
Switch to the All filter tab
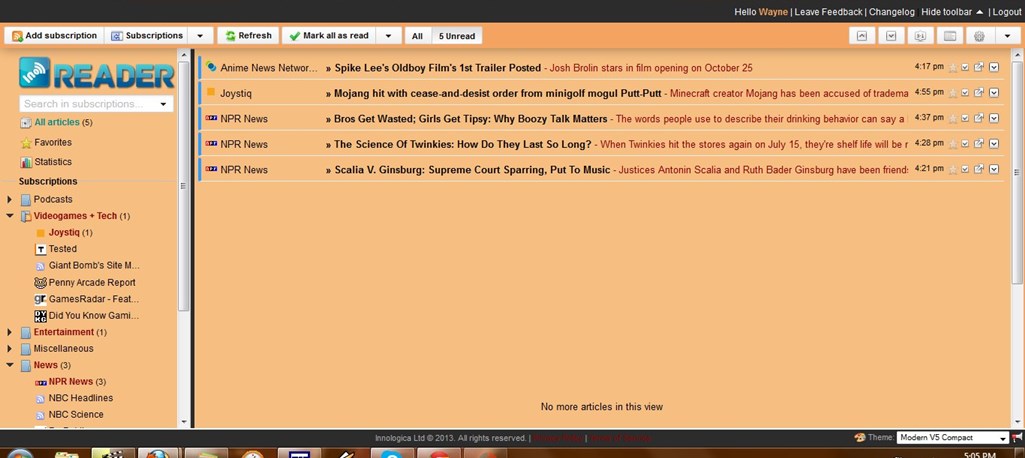point(417,36)
